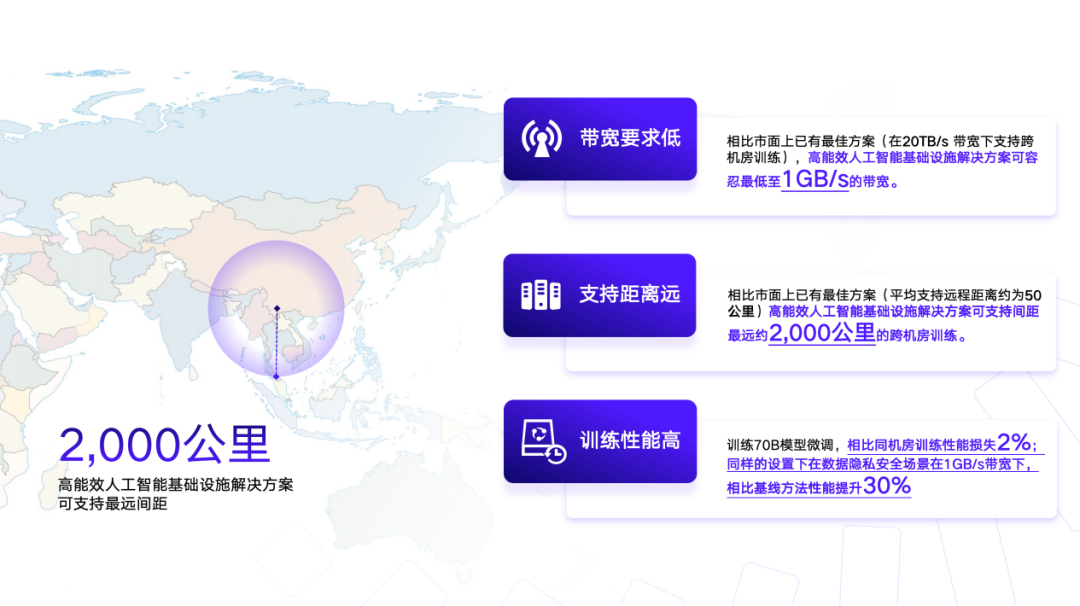Click the large 2% figure in the performance card
1080x606 pixels.
[x=1013, y=443]
